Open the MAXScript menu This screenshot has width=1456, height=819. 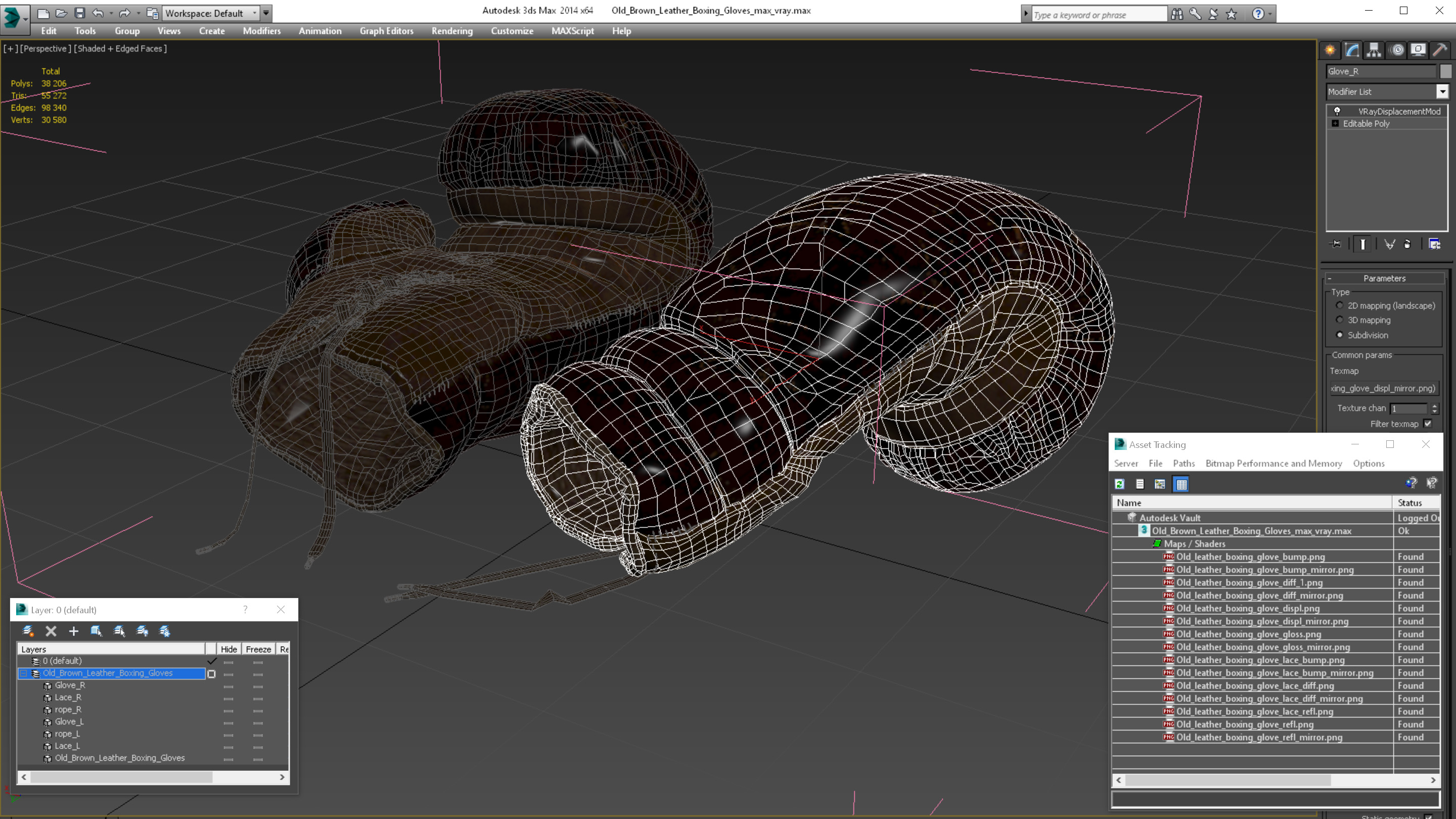[x=573, y=31]
